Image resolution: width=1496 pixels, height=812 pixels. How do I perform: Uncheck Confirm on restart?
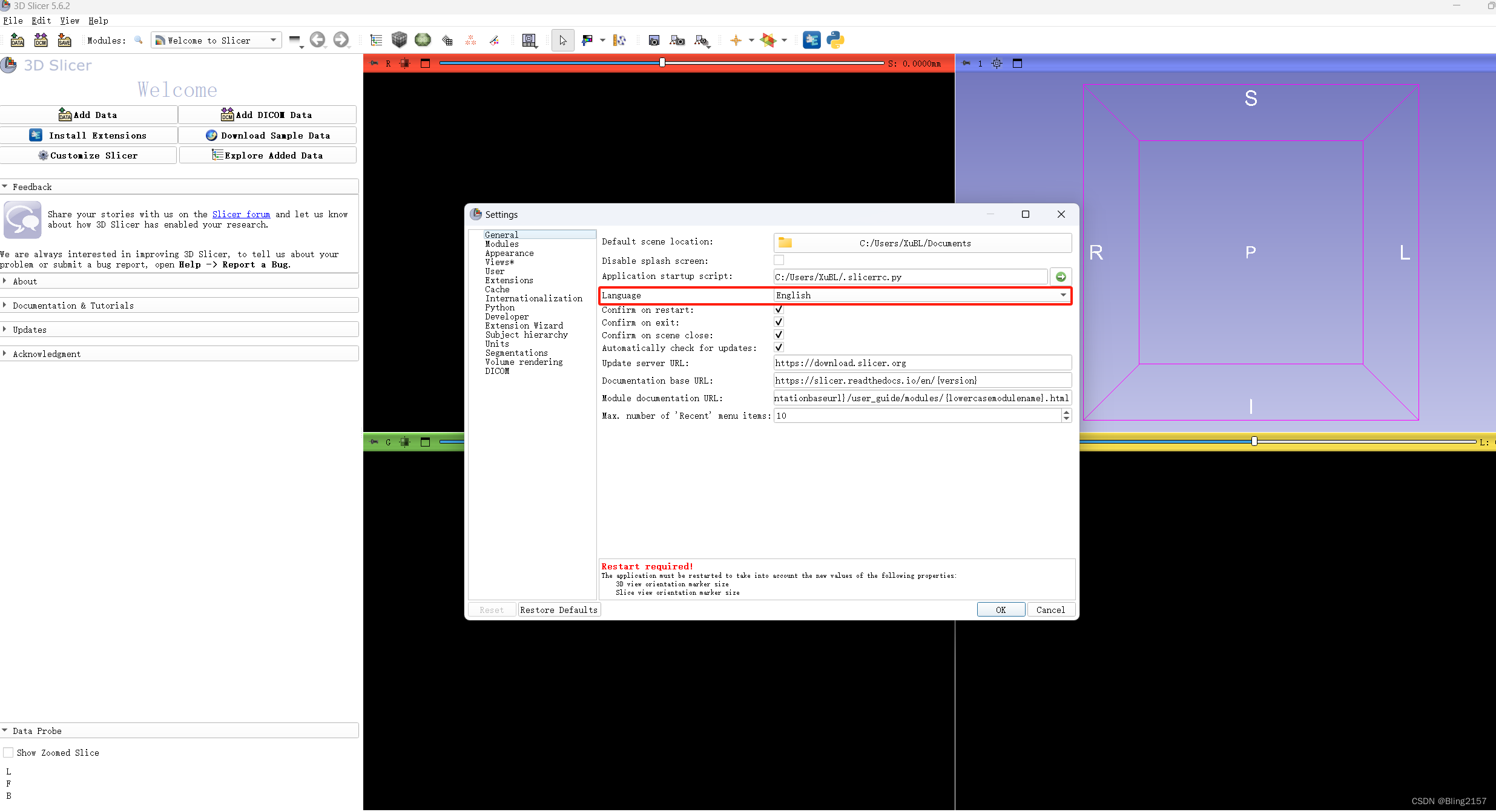(779, 310)
